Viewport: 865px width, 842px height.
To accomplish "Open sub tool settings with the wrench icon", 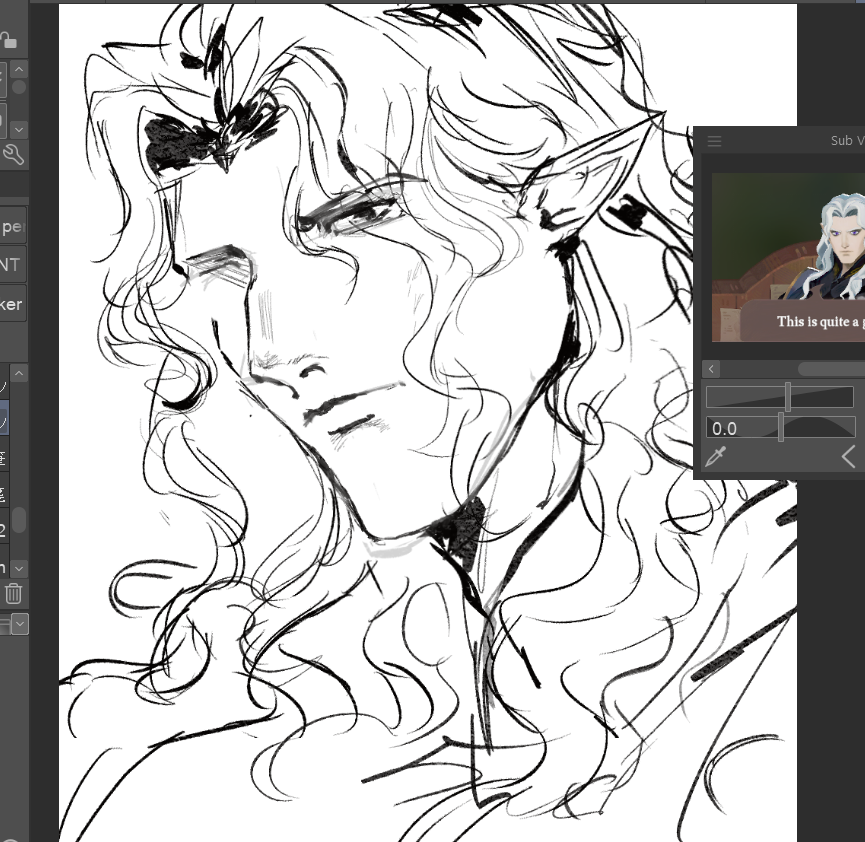I will coord(13,155).
